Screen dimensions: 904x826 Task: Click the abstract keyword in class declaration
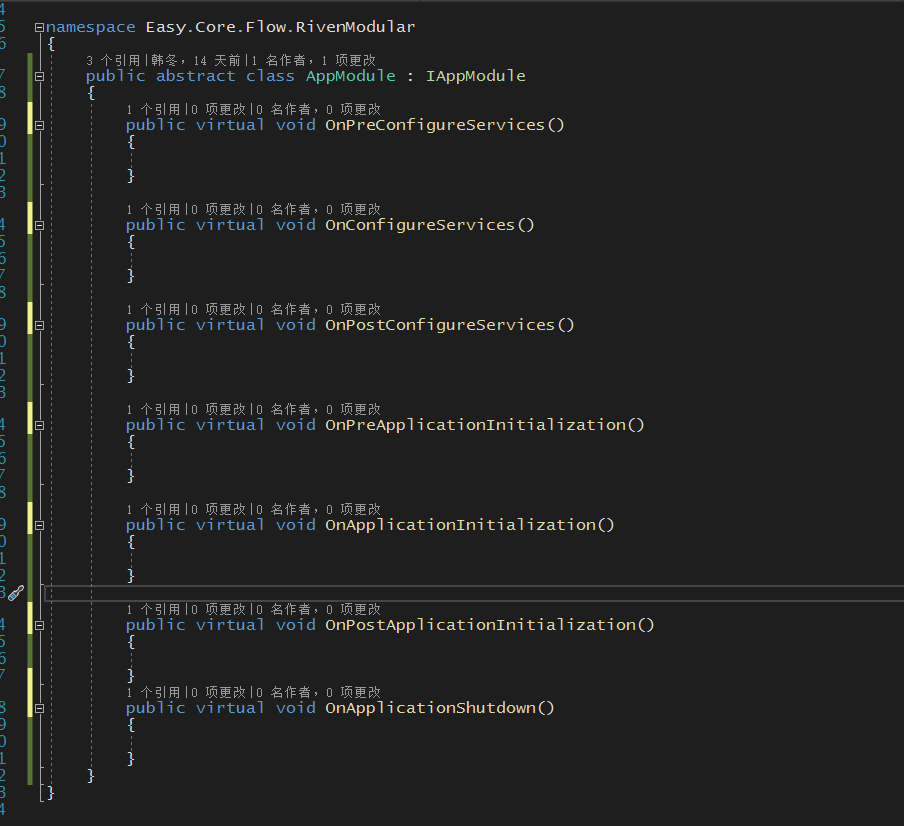pyautogui.click(x=195, y=76)
